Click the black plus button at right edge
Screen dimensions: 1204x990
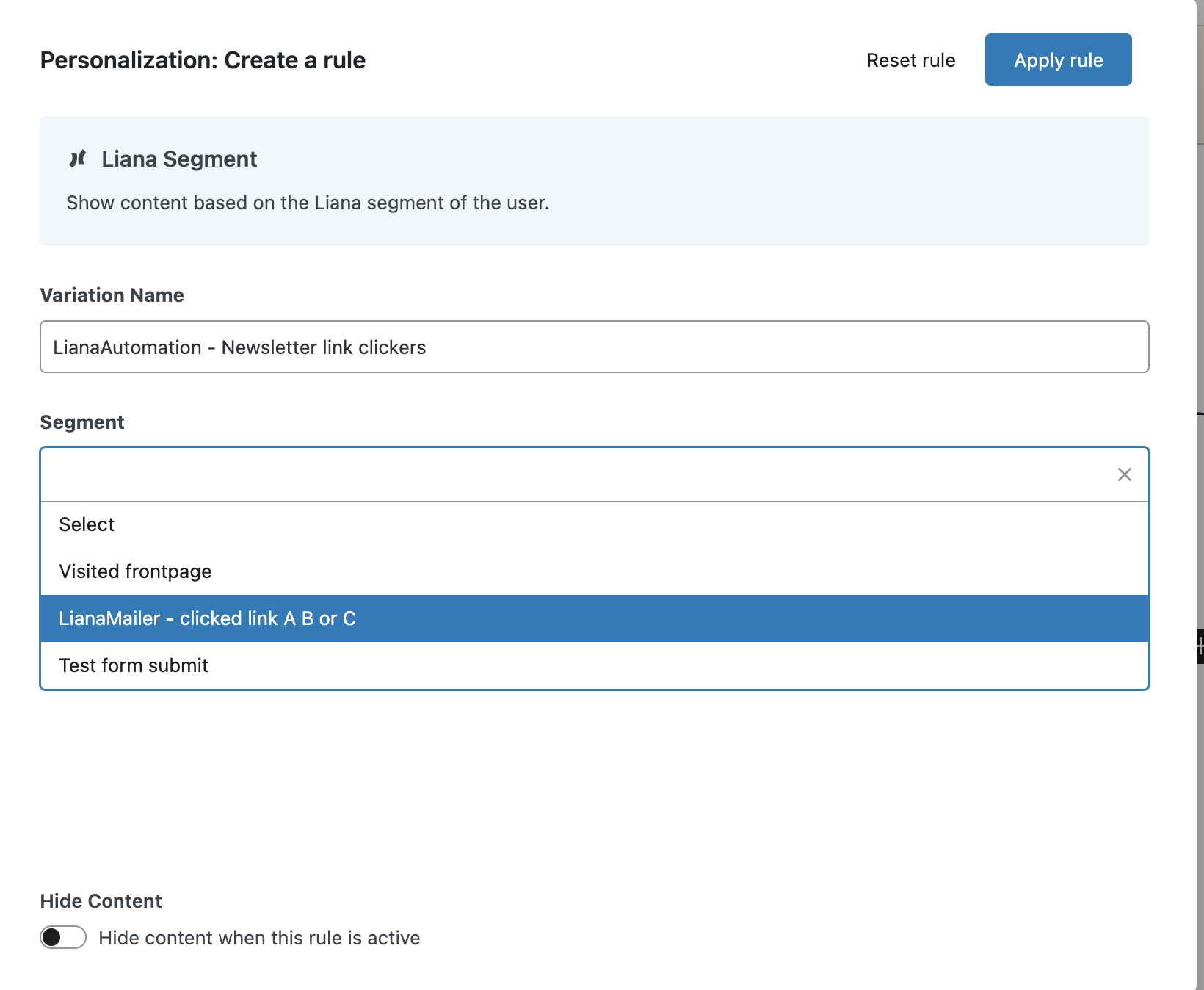(1200, 646)
